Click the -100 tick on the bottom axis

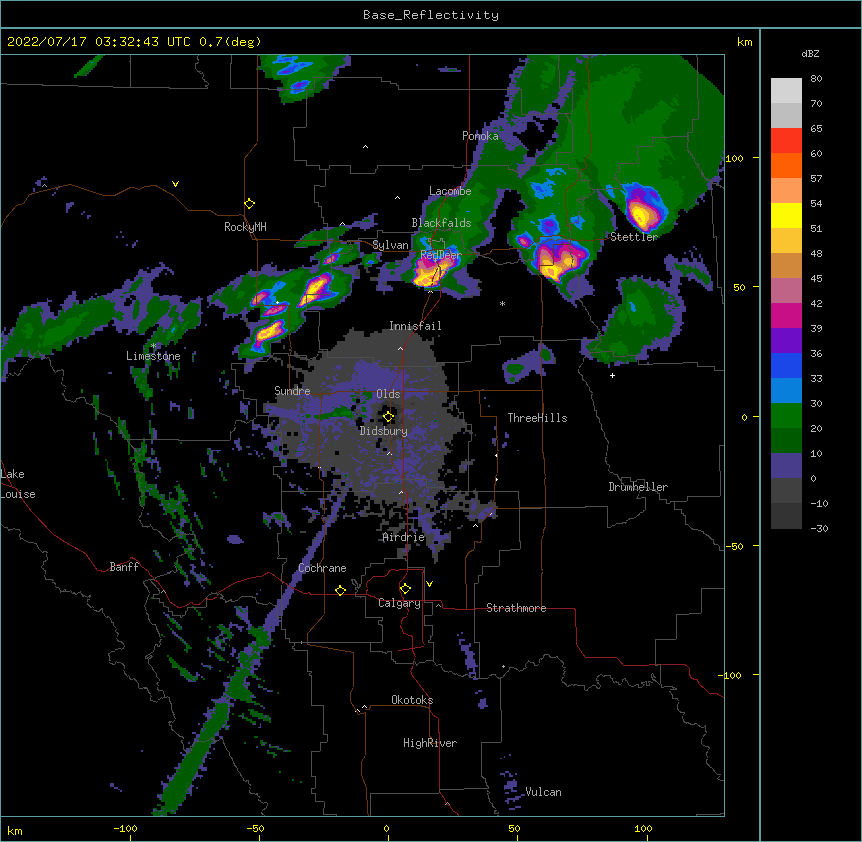coord(125,828)
